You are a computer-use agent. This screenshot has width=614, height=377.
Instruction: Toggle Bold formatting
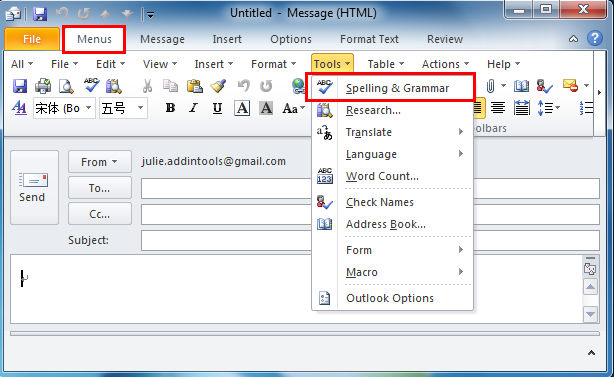pos(170,108)
